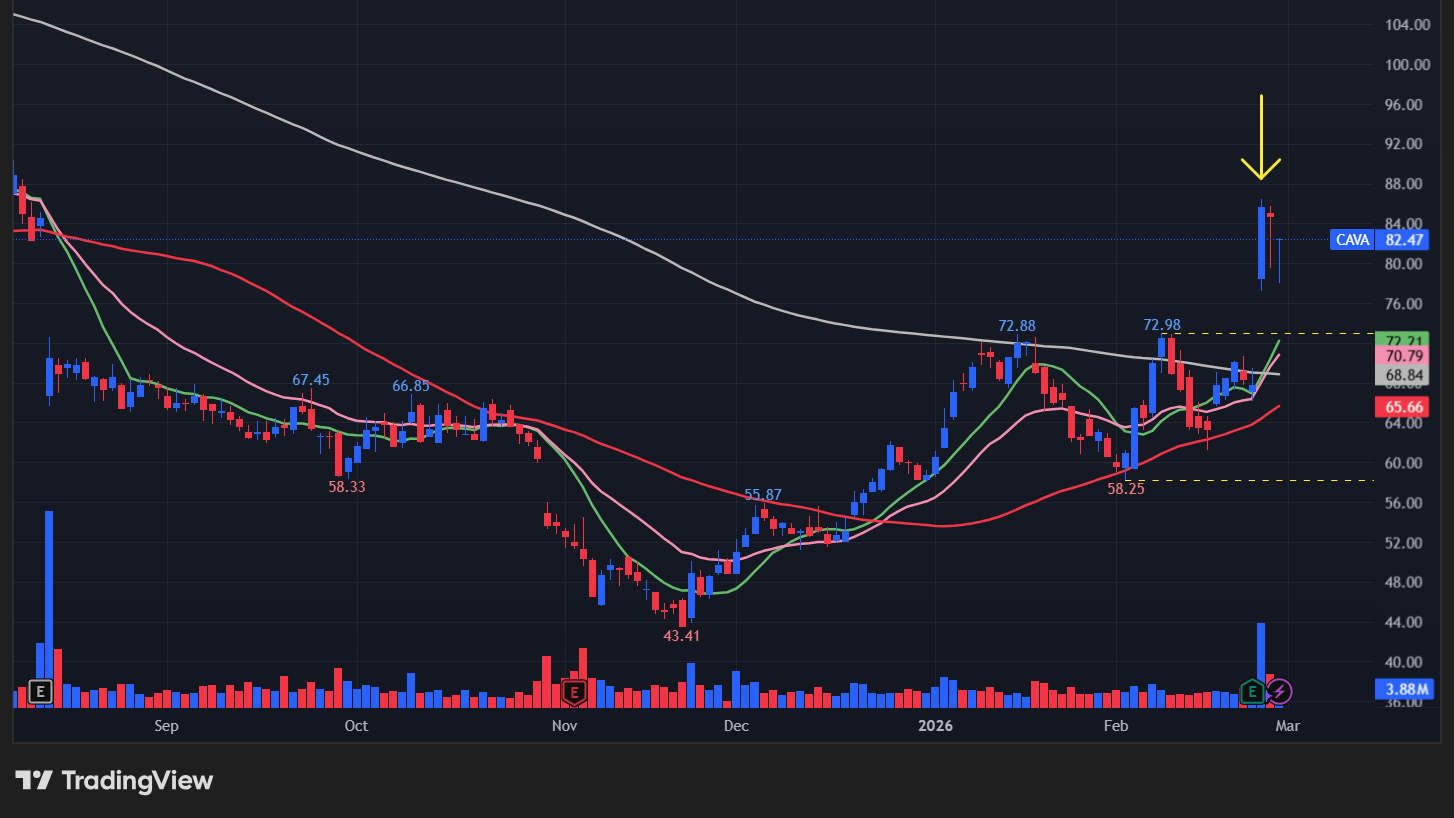Select the blue CAVA 82.47 price label

coord(1378,239)
